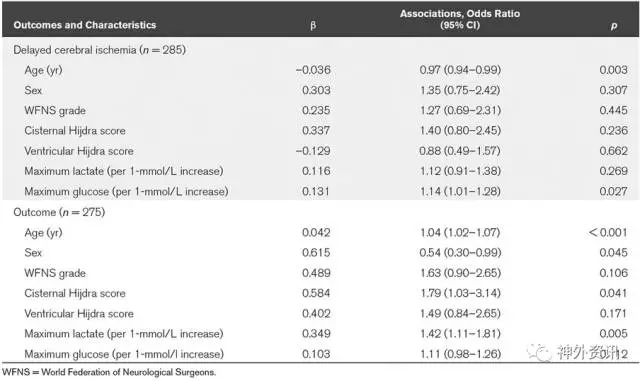The width and height of the screenshot is (640, 381).
Task: Click the Chinese watermark text
Action: [588, 352]
